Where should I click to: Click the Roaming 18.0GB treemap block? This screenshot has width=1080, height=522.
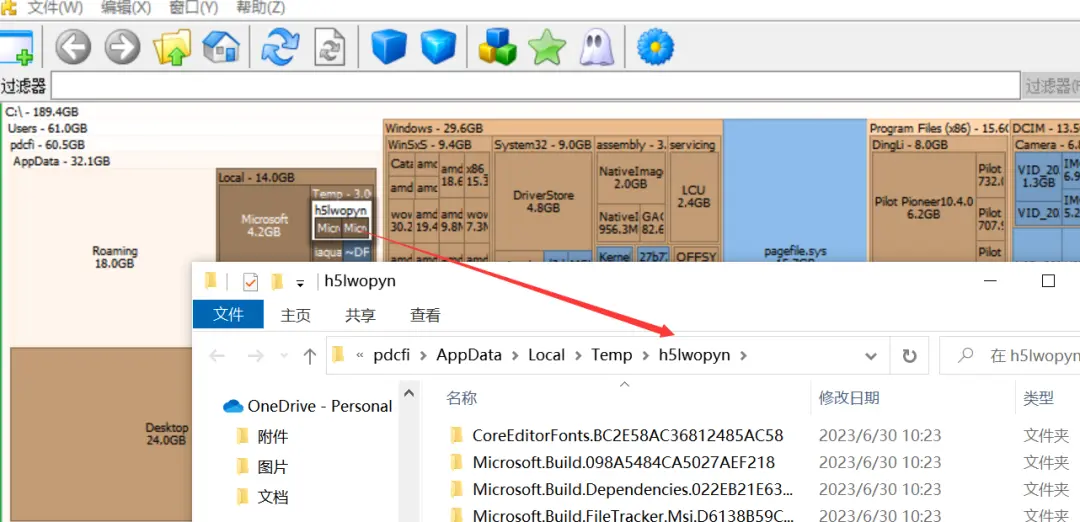click(x=114, y=257)
